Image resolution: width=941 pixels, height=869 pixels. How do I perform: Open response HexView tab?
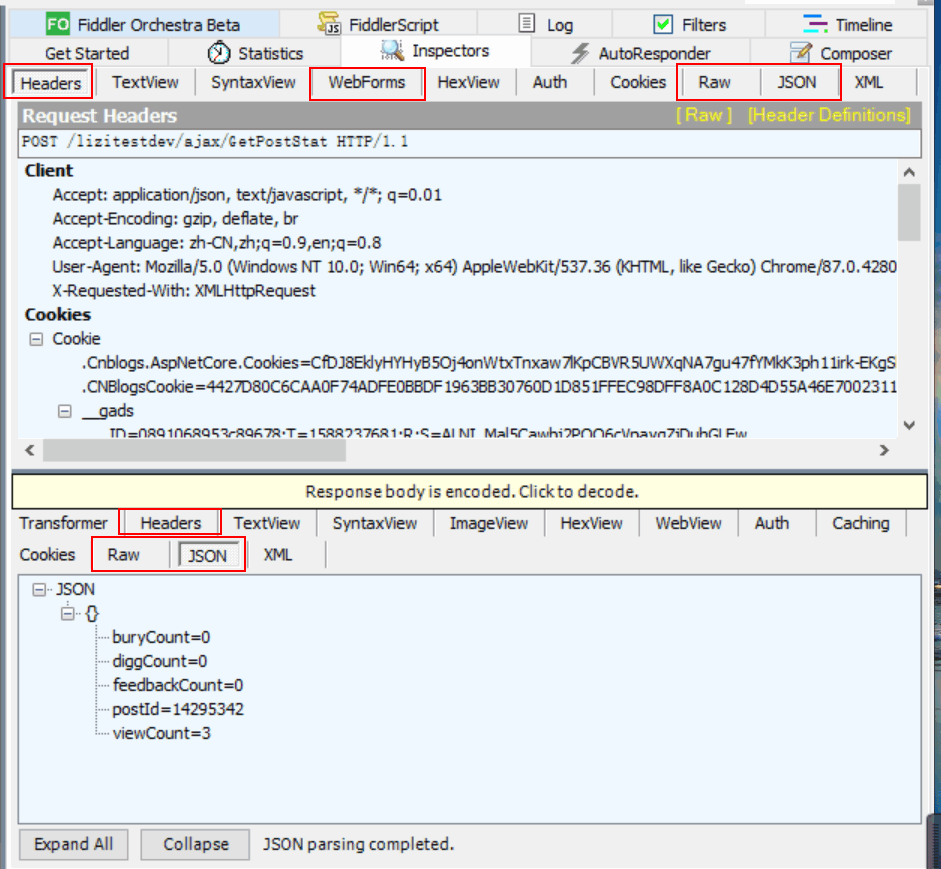point(591,523)
